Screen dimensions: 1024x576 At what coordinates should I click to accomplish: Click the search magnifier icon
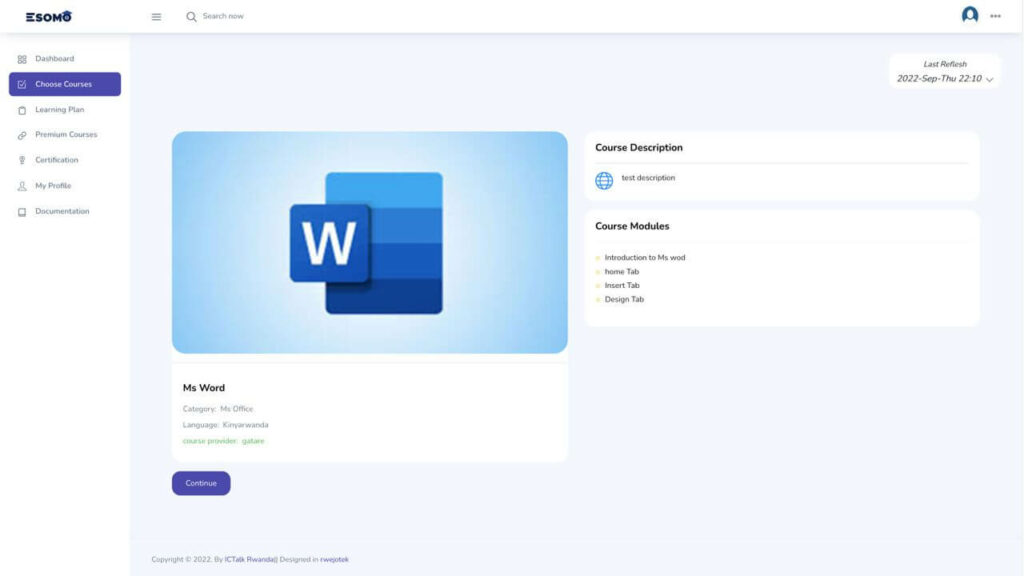pyautogui.click(x=191, y=16)
